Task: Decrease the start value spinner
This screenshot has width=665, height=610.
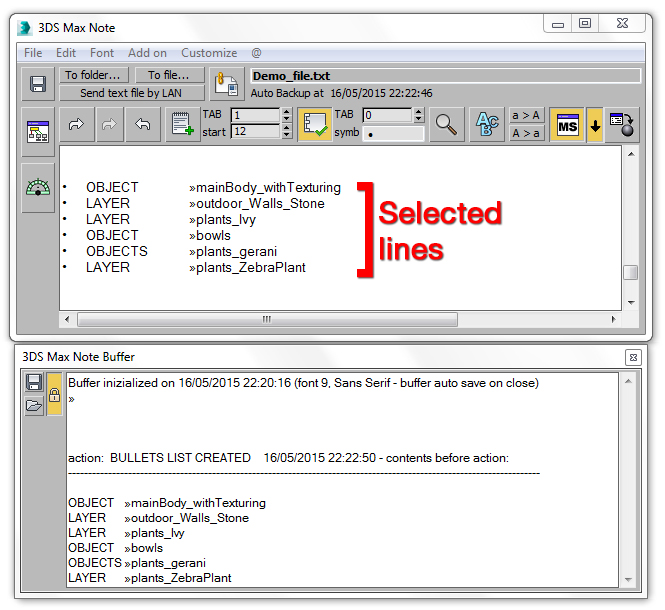Action: [287, 135]
